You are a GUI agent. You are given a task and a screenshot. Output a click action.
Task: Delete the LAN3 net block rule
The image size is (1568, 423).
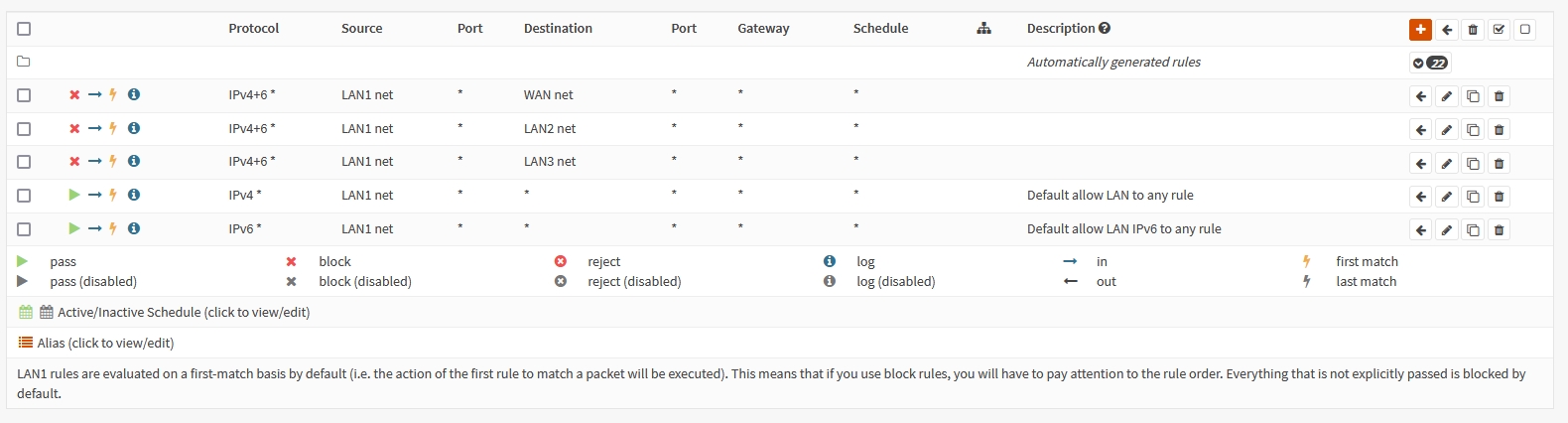tap(1499, 163)
